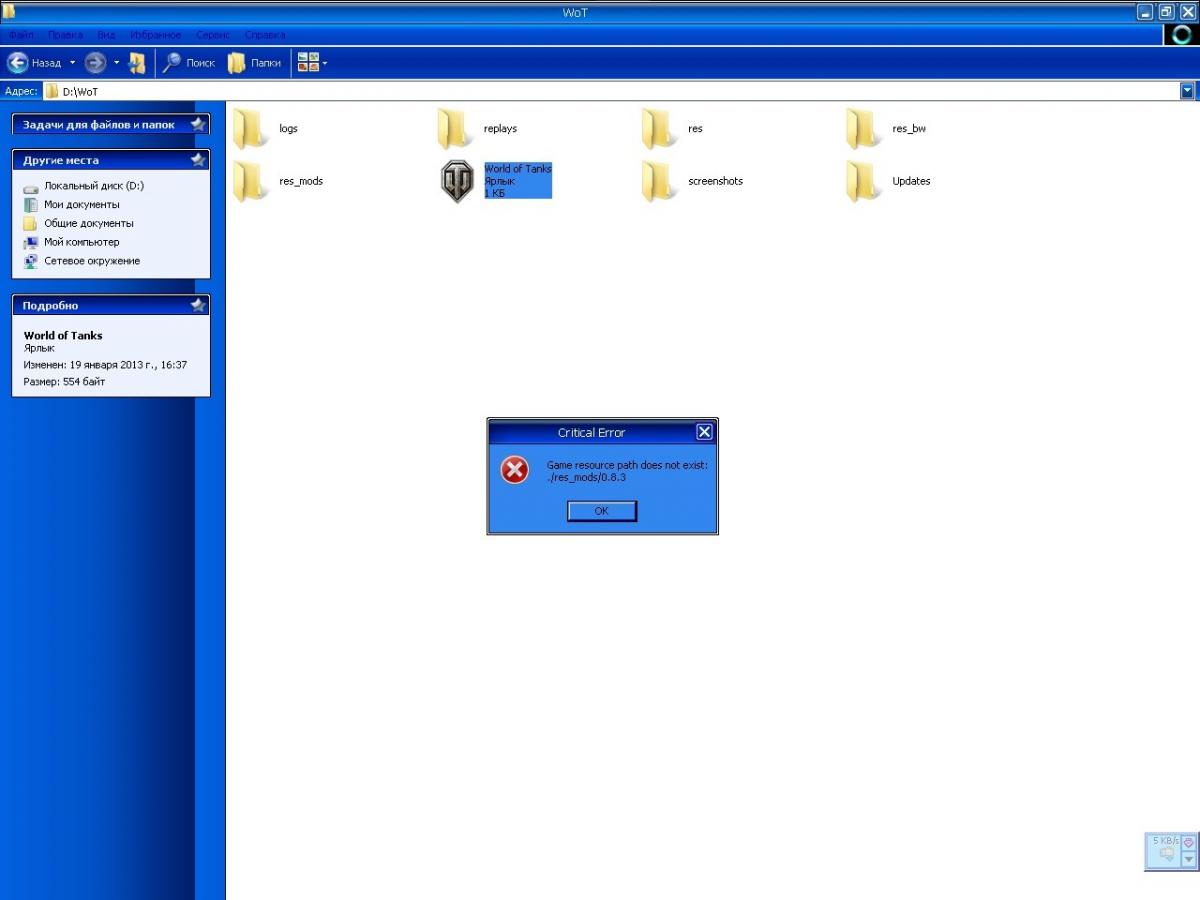Screen dimensions: 1200x900
Task: Click the Мои документы icon
Action: coord(30,205)
